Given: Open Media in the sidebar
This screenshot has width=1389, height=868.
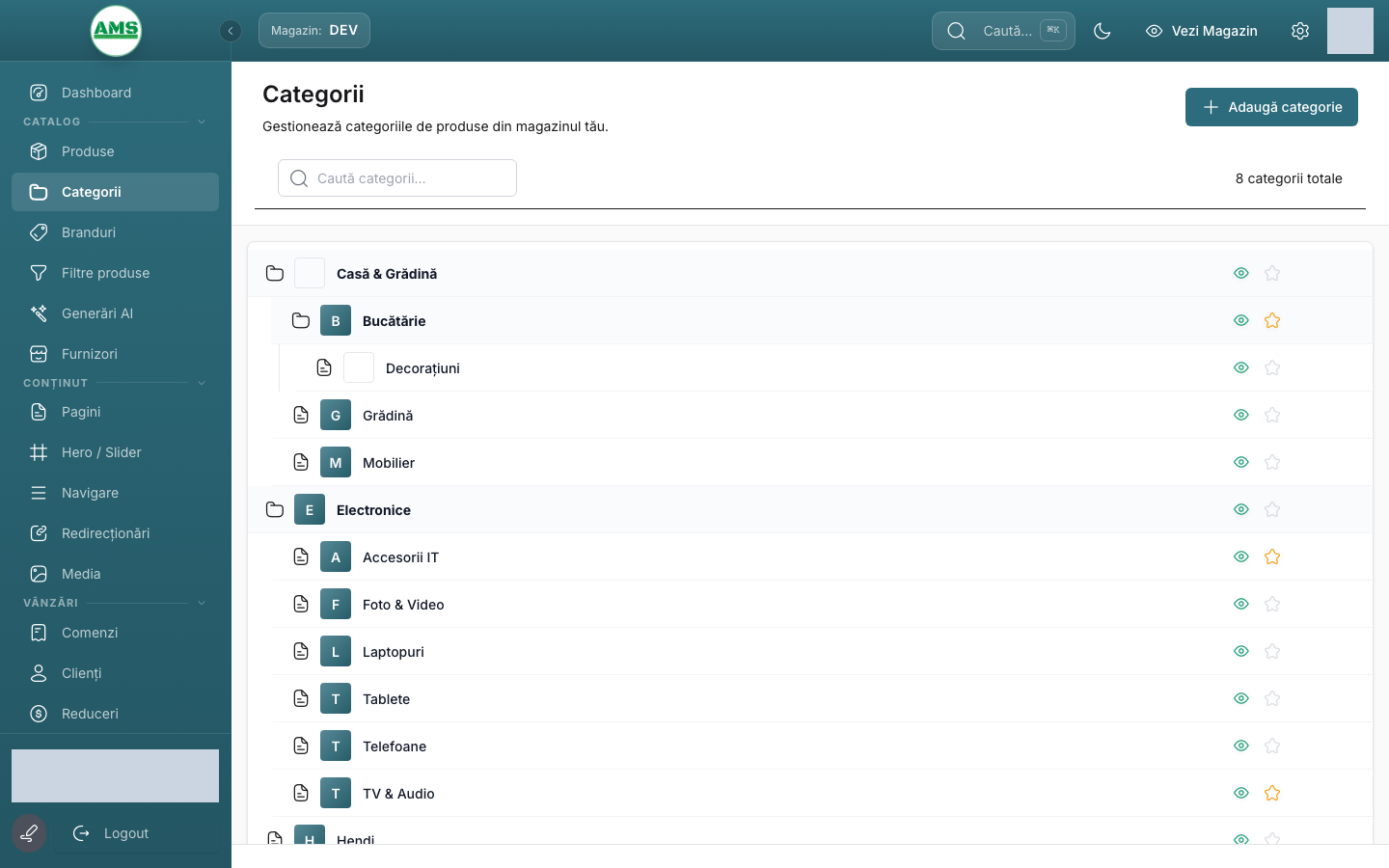Looking at the screenshot, I should [x=116, y=574].
